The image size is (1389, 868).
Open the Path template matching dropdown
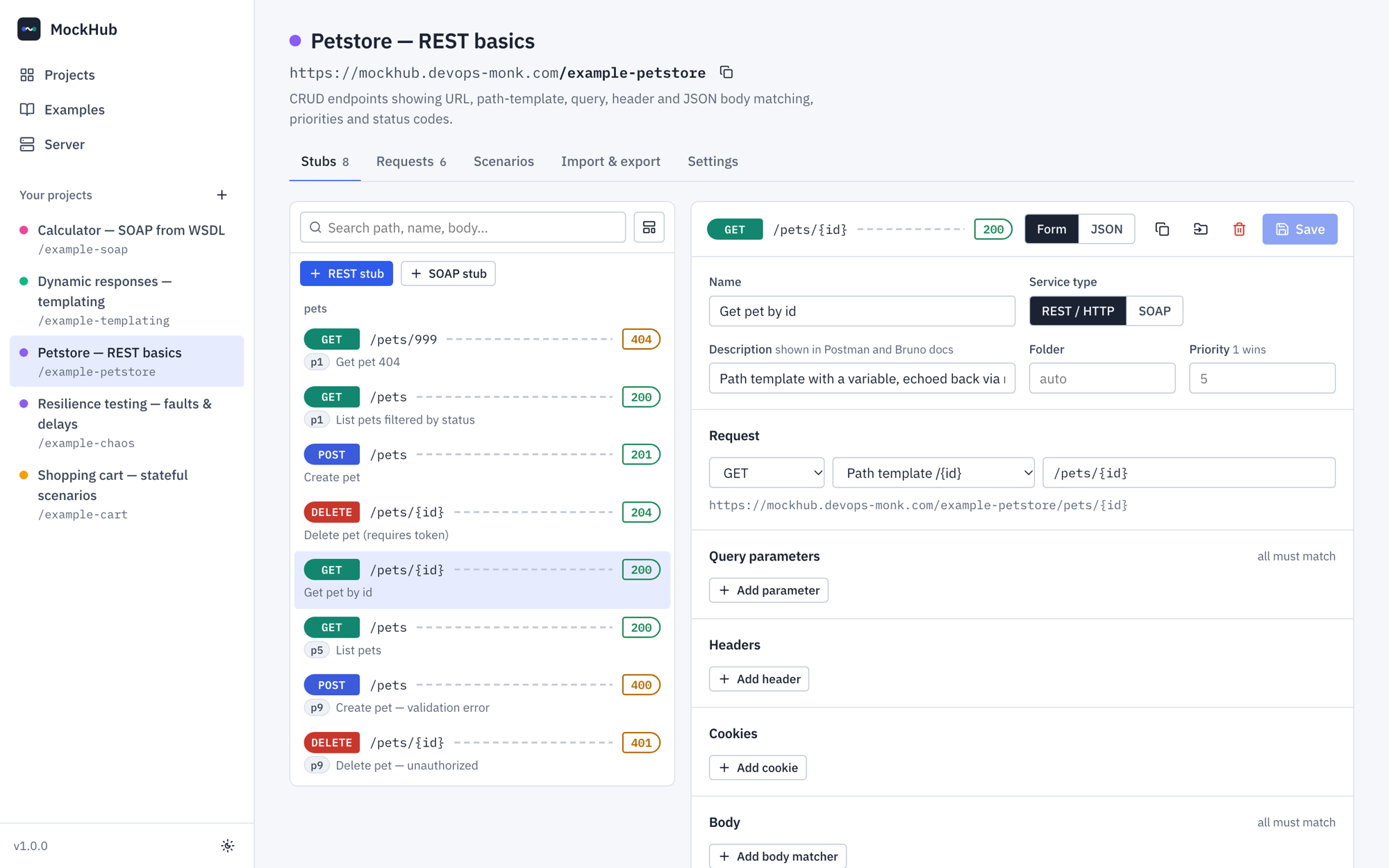pos(933,473)
